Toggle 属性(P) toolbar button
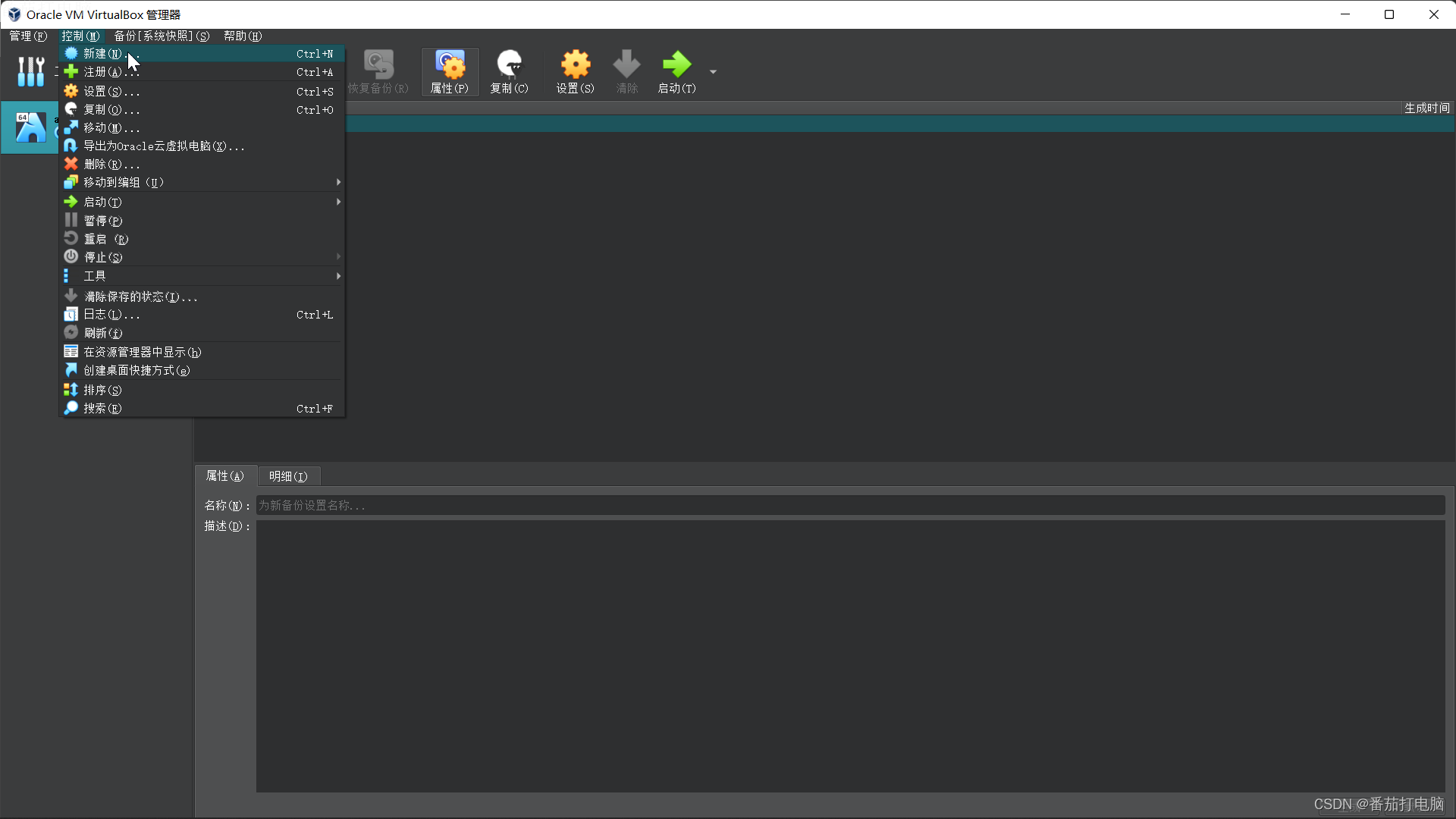Screen dimensions: 1456x819 click(x=450, y=72)
